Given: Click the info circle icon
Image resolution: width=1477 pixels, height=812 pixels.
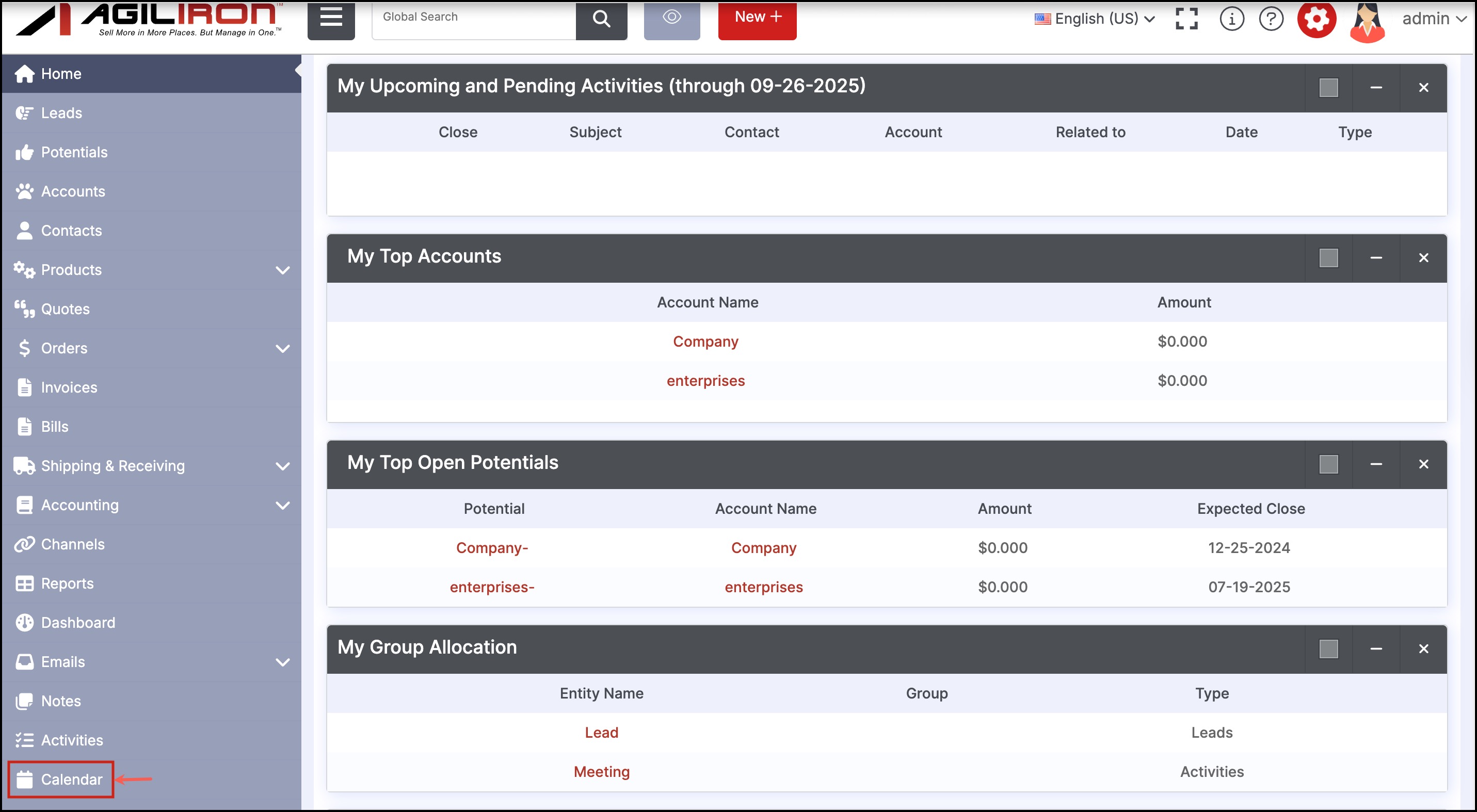Looking at the screenshot, I should pos(1231,19).
